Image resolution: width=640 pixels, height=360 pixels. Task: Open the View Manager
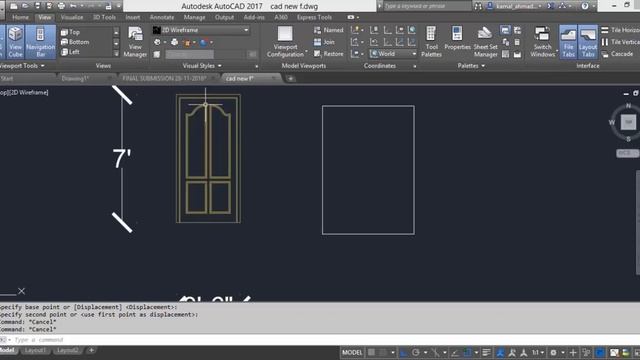click(x=135, y=42)
